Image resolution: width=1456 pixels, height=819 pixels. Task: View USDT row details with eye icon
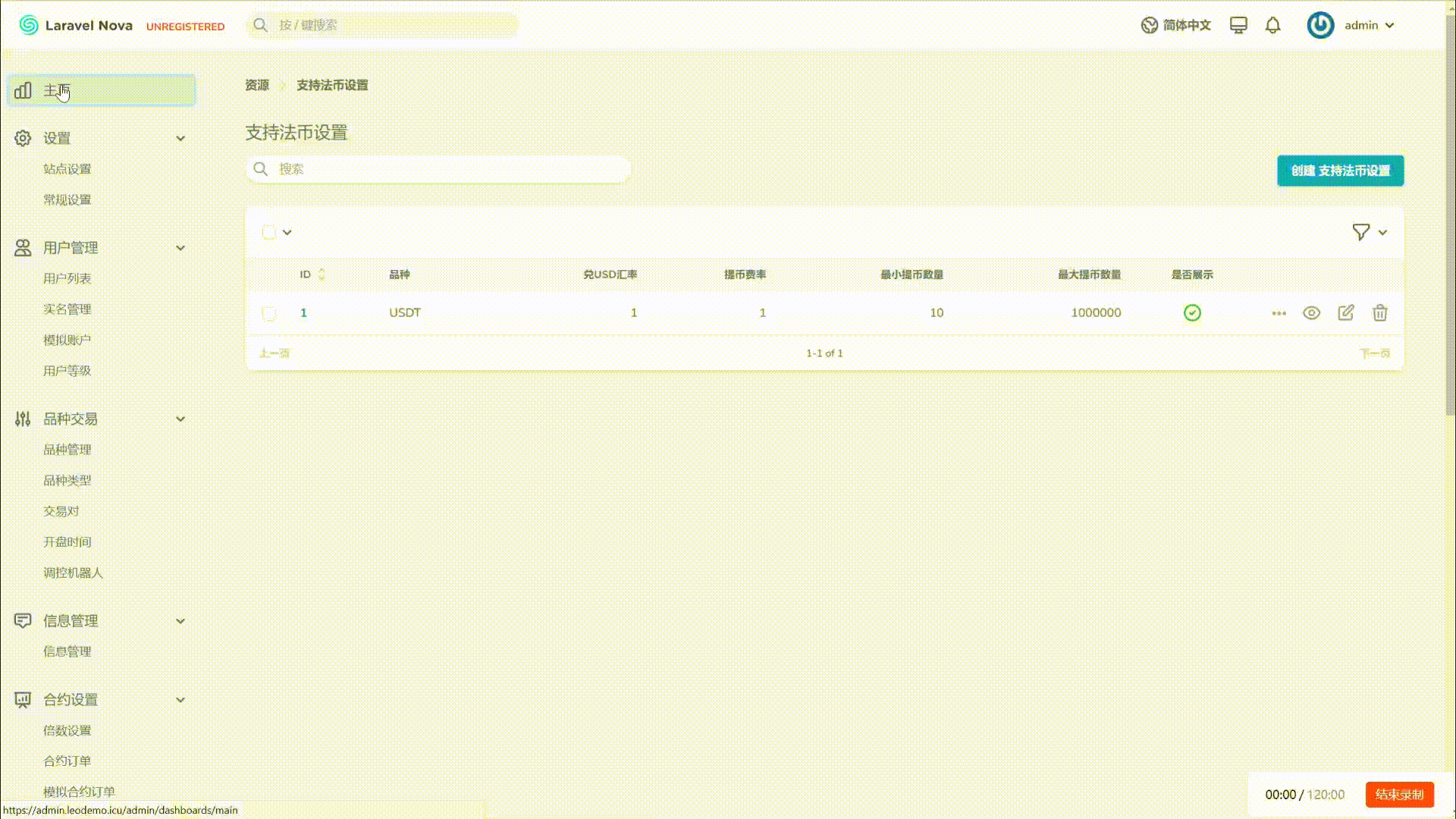pos(1311,312)
